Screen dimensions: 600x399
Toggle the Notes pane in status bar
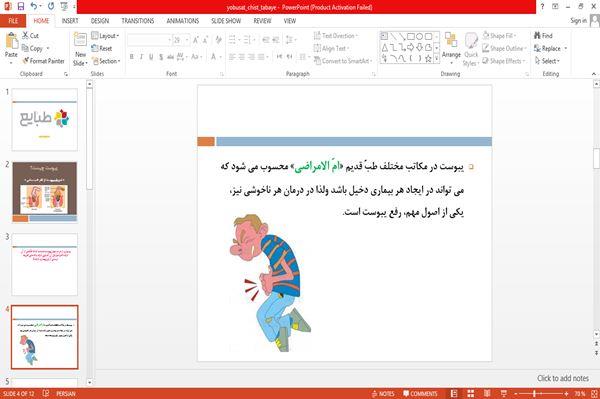pos(383,394)
